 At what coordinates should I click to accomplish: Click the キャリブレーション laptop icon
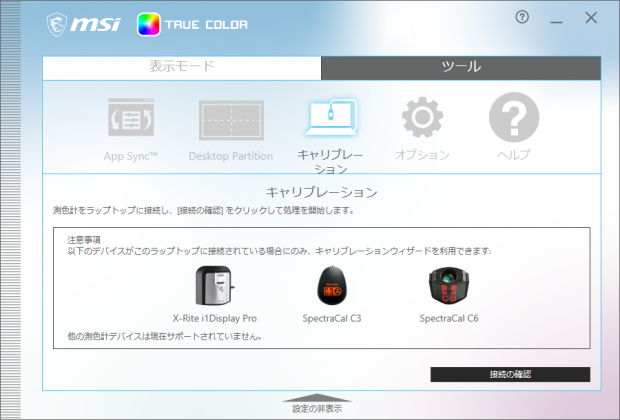331,117
